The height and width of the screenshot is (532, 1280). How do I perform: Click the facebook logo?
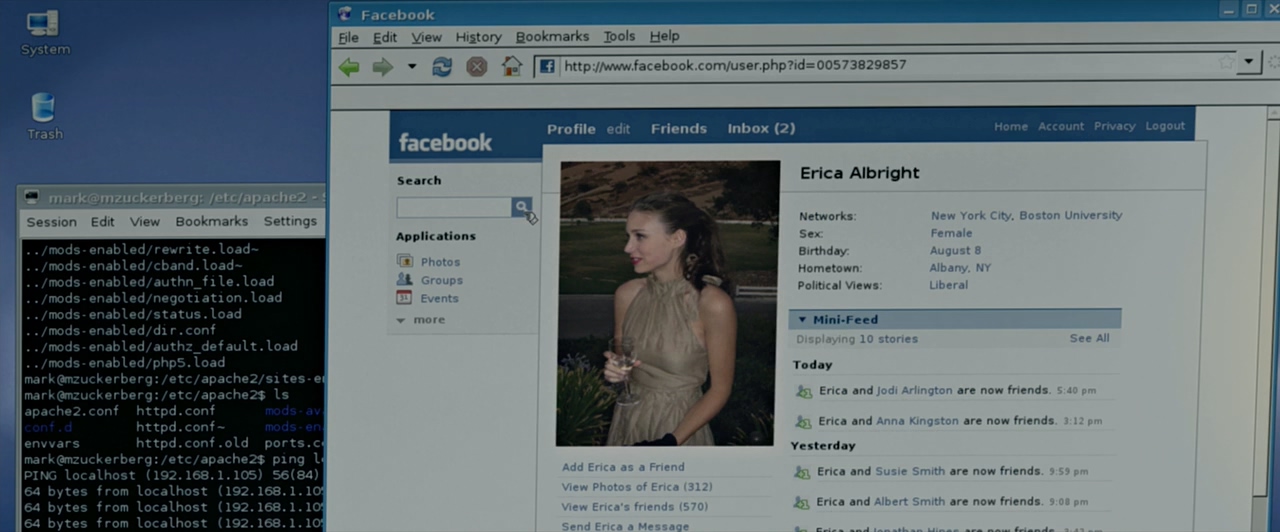(445, 142)
